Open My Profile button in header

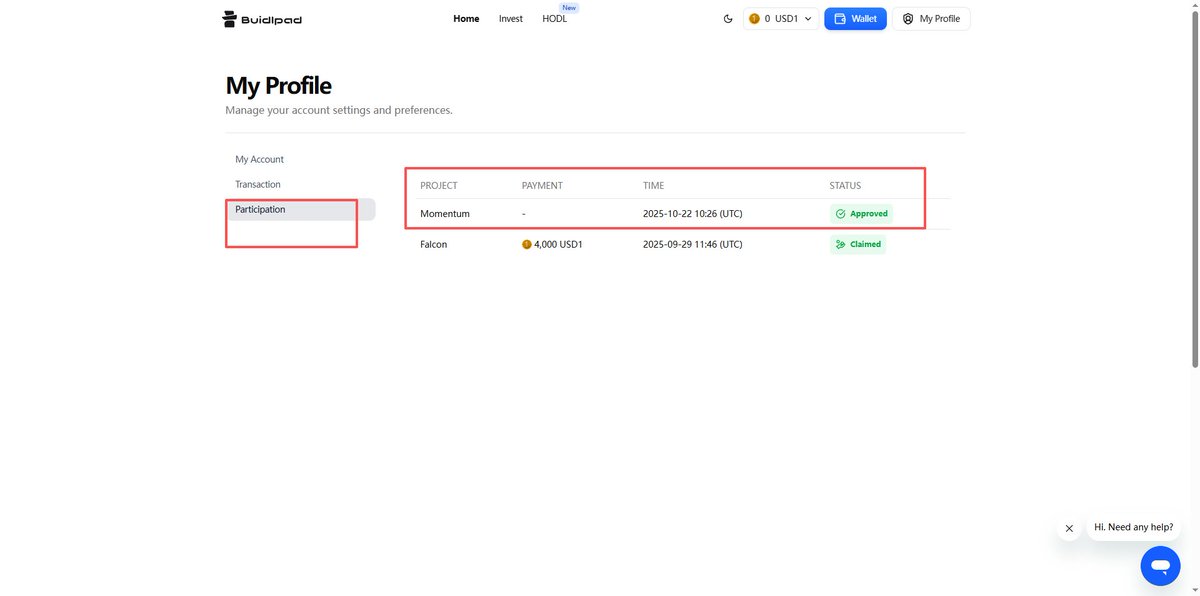click(931, 19)
